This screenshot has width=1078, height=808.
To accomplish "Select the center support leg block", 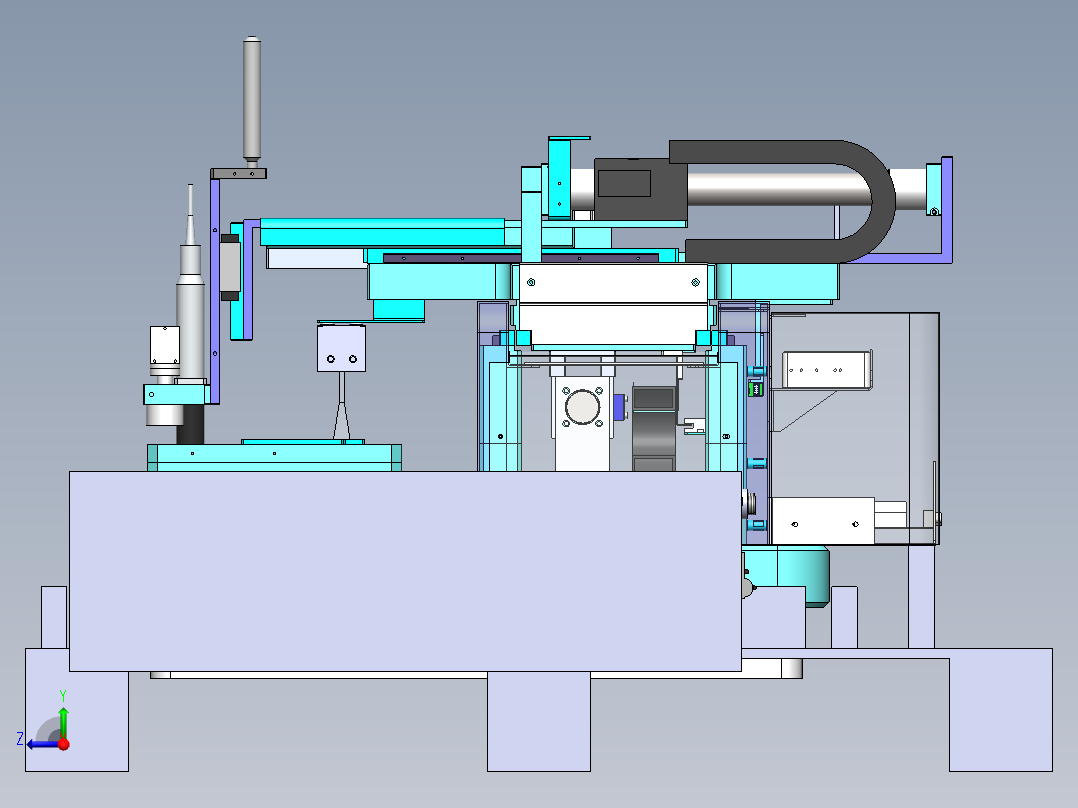I will pos(539,721).
